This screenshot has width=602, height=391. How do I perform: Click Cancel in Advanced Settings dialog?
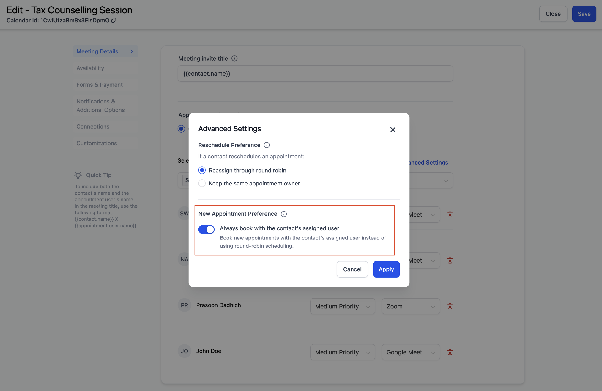tap(352, 269)
